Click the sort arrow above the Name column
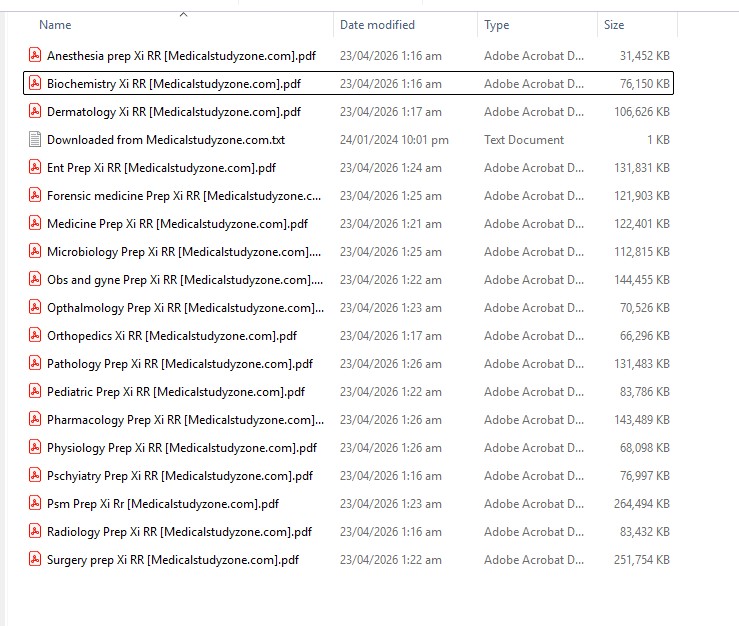The width and height of the screenshot is (739, 626). tap(183, 14)
